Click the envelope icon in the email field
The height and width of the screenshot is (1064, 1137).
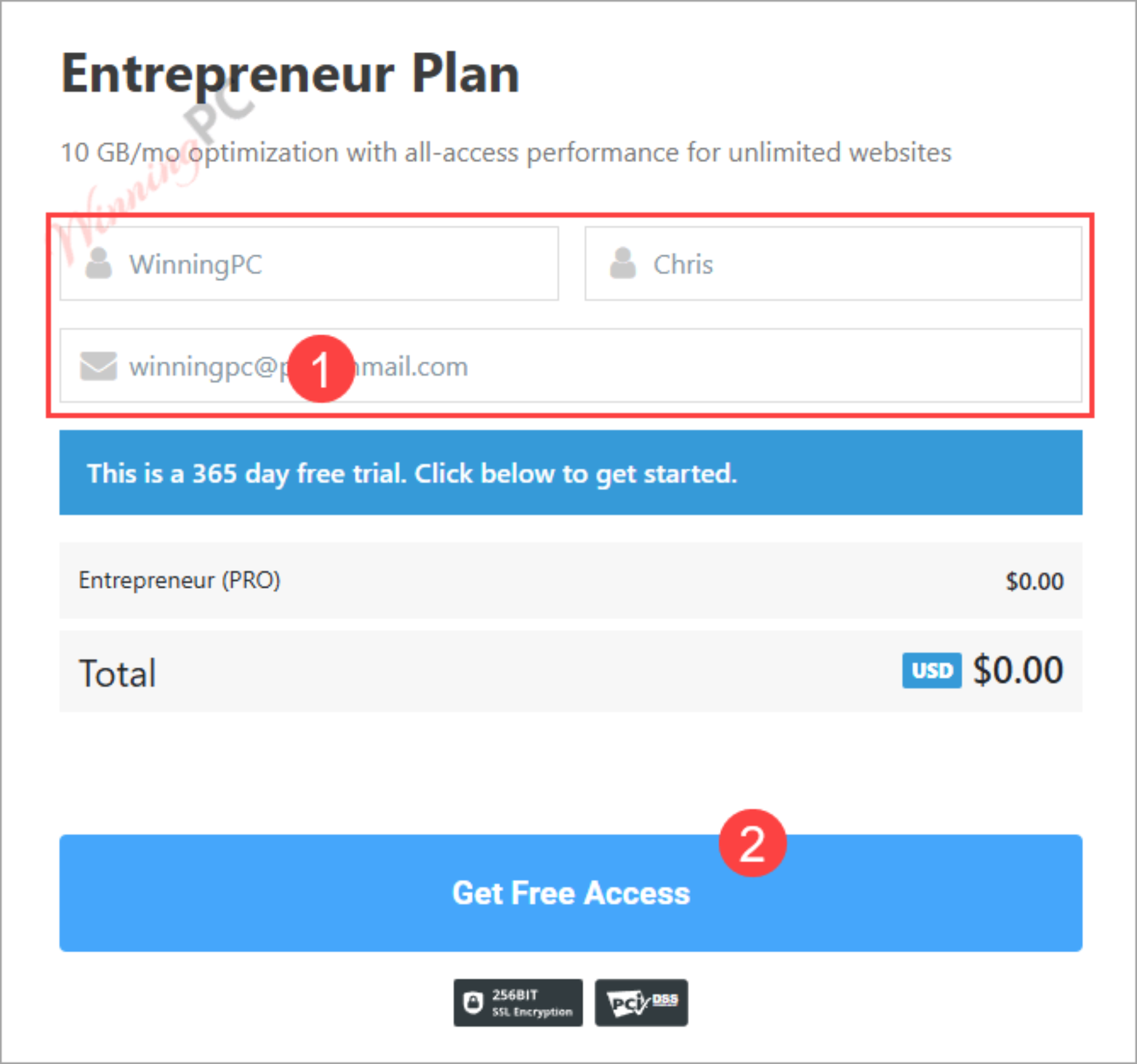tap(98, 366)
